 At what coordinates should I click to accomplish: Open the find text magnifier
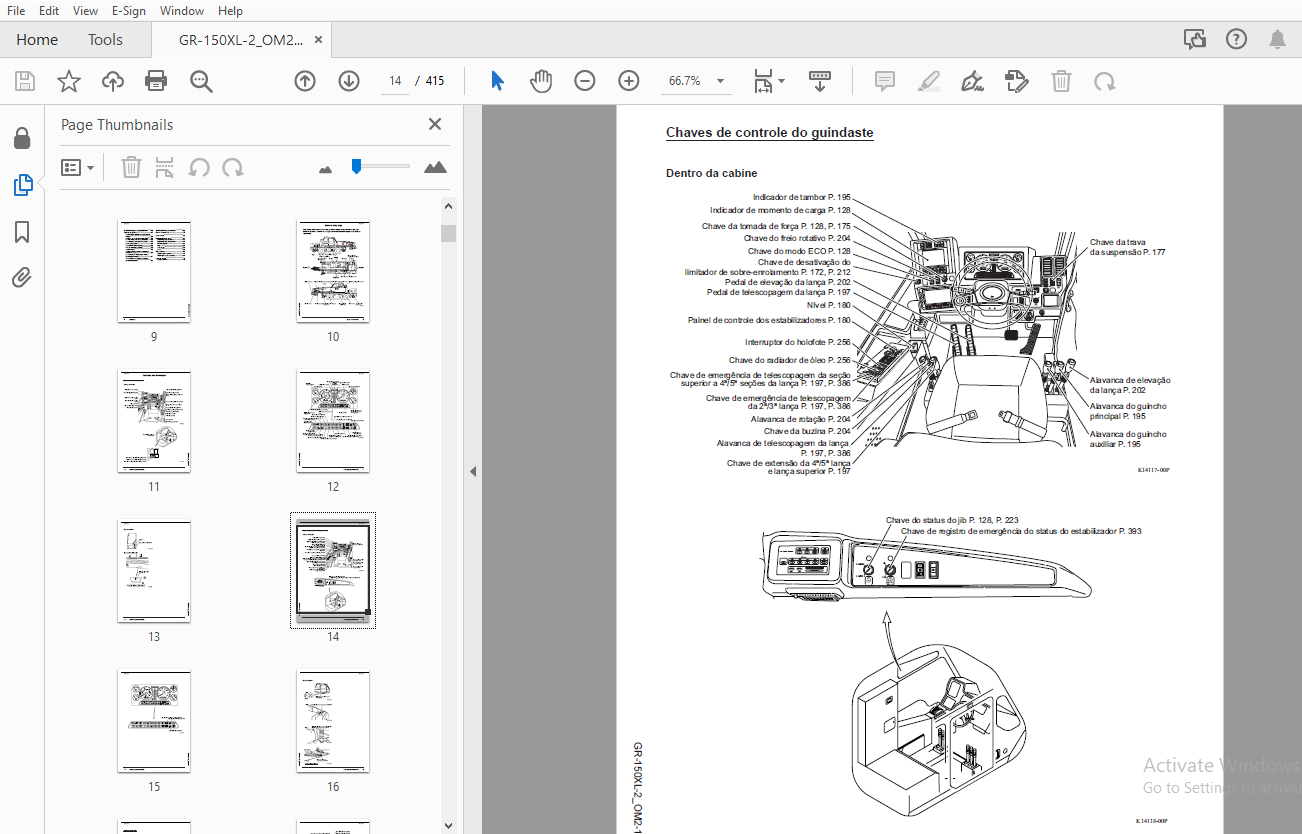(x=202, y=81)
